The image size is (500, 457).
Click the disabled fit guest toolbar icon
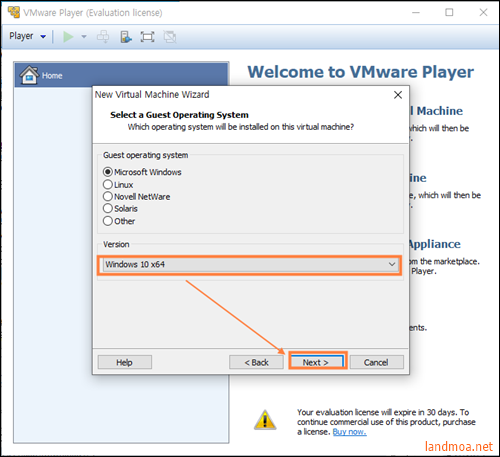(170, 37)
